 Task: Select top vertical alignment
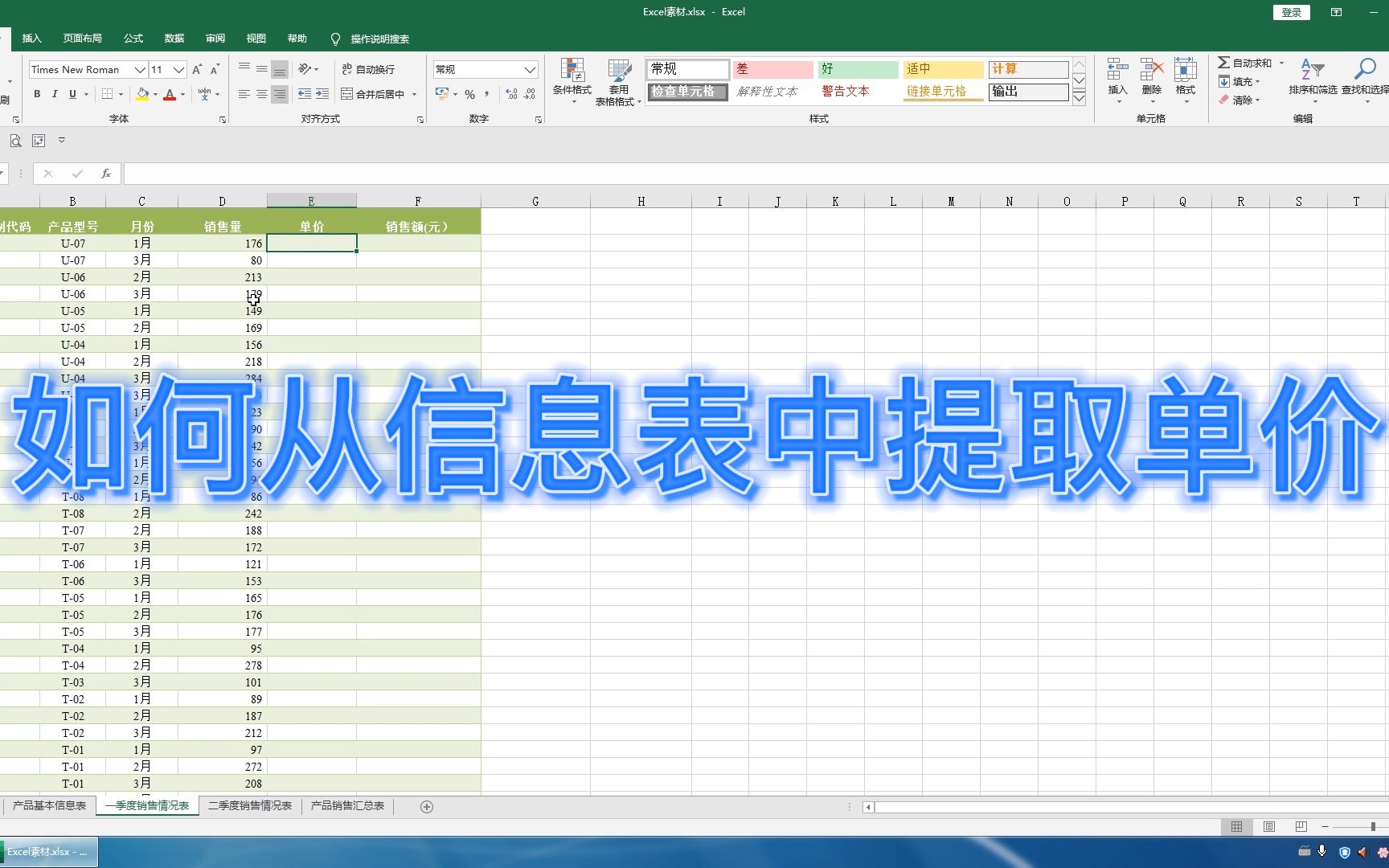244,69
